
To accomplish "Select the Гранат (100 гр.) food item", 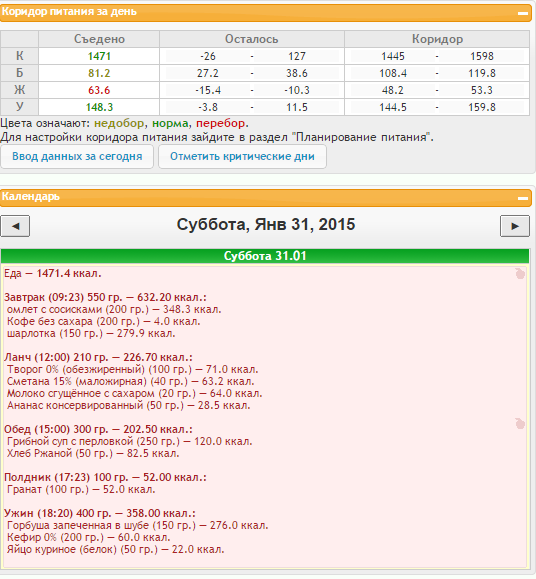I will tap(81, 490).
